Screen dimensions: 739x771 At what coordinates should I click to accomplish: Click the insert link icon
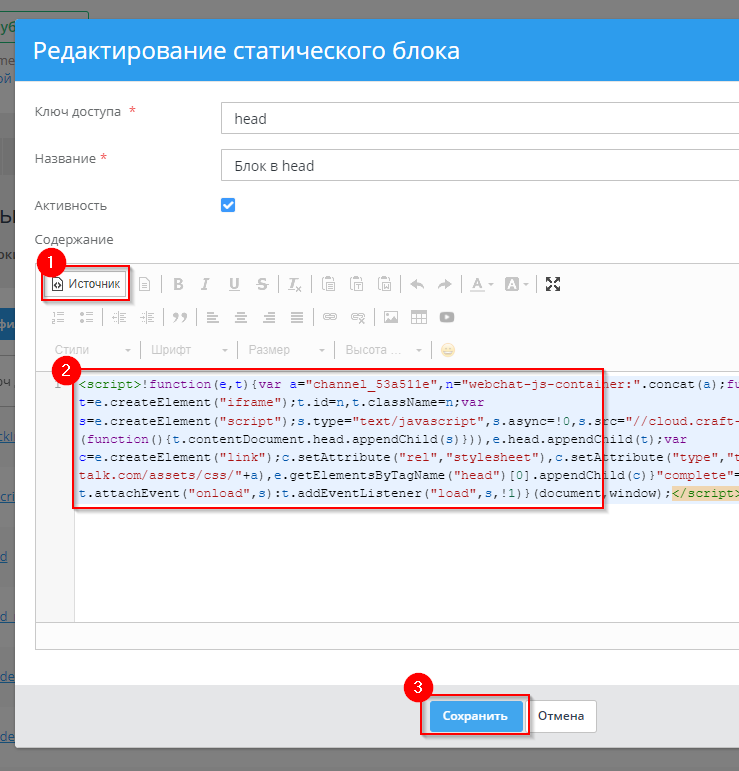click(x=329, y=317)
